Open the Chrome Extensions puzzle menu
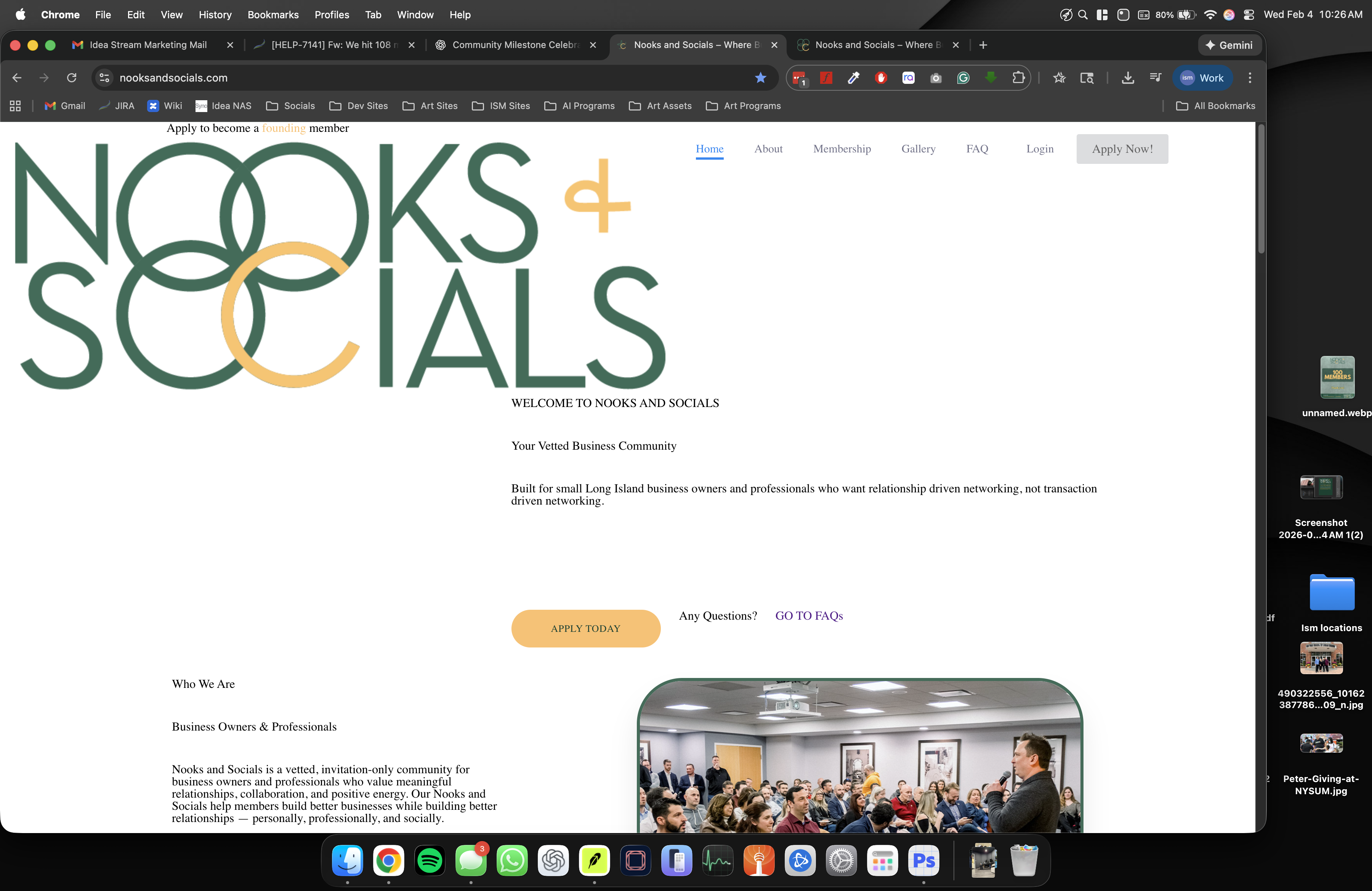 [x=1018, y=78]
